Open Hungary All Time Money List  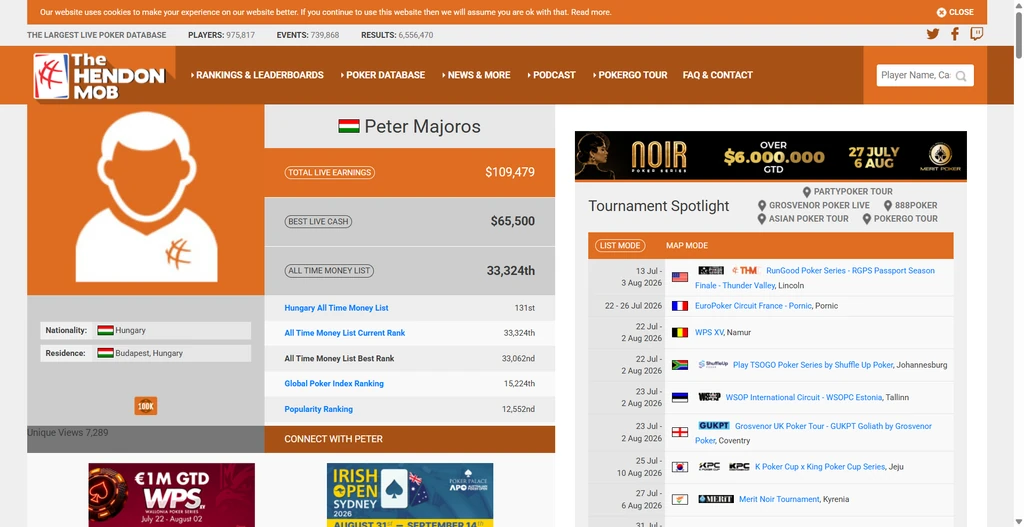(336, 308)
